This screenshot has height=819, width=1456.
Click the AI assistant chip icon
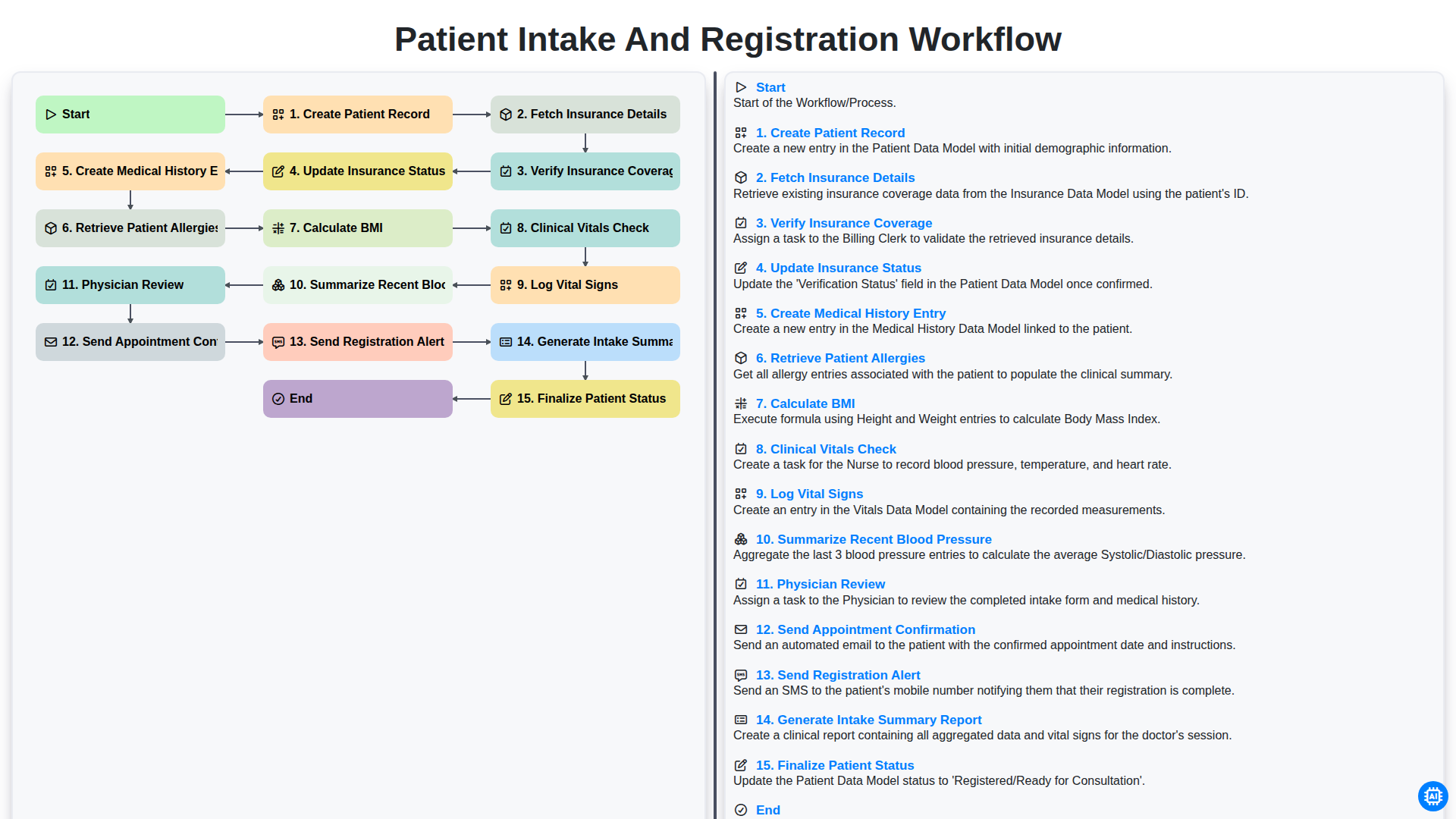click(1432, 796)
